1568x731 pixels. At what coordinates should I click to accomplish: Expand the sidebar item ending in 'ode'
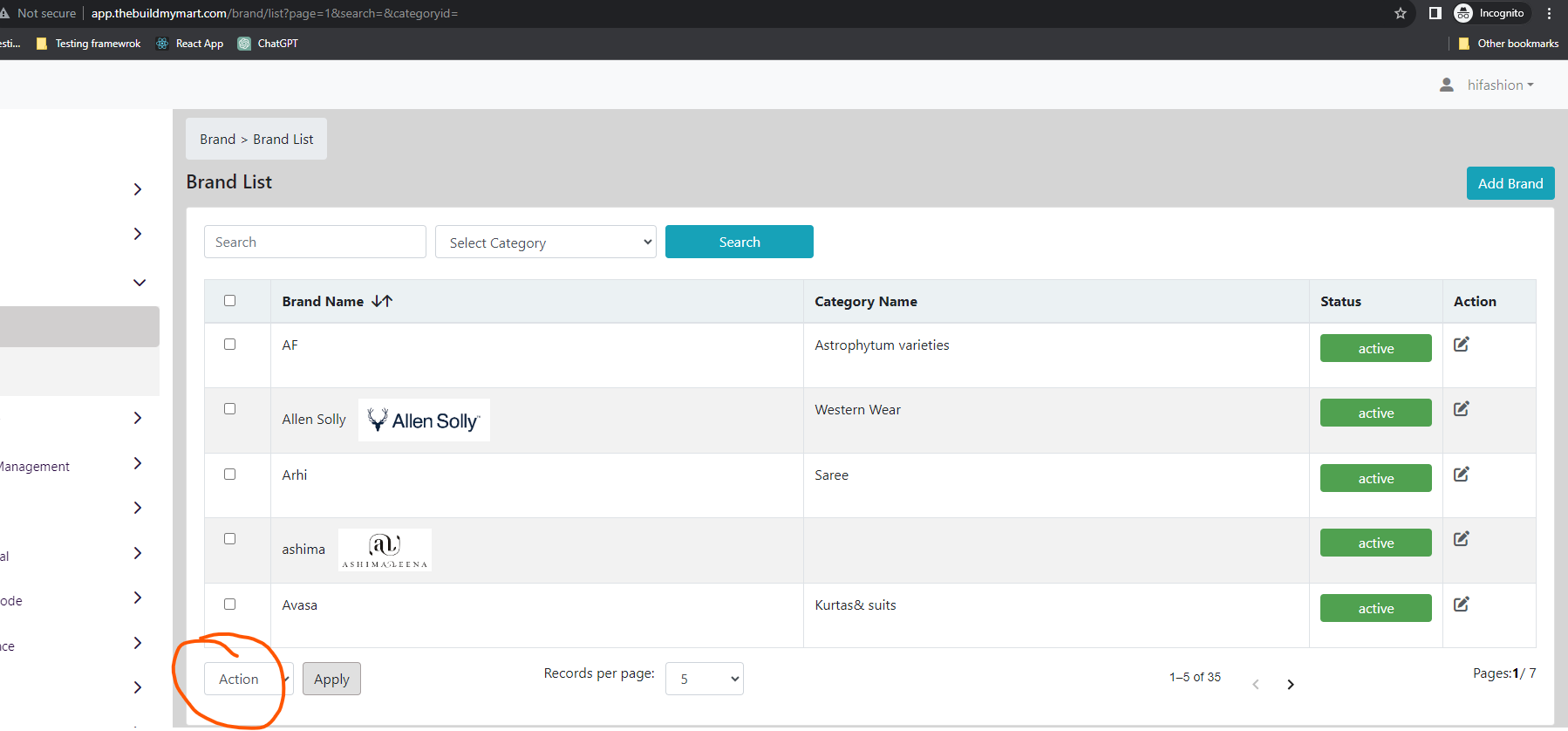coord(138,598)
